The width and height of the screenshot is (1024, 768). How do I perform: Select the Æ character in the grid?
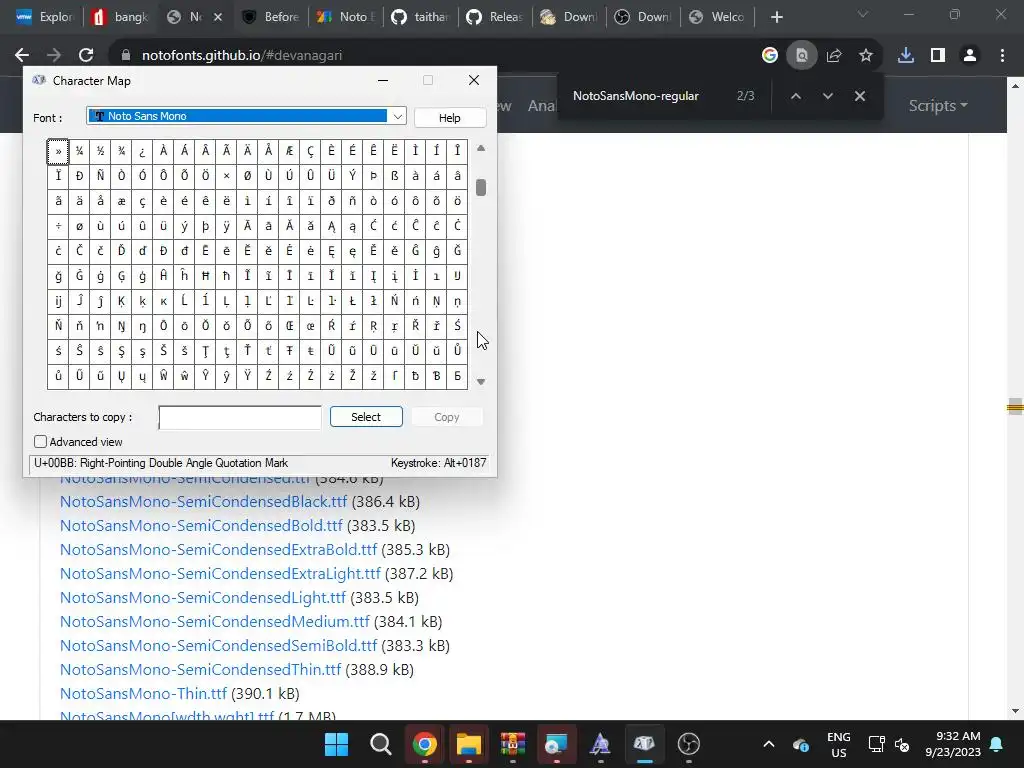coord(289,152)
